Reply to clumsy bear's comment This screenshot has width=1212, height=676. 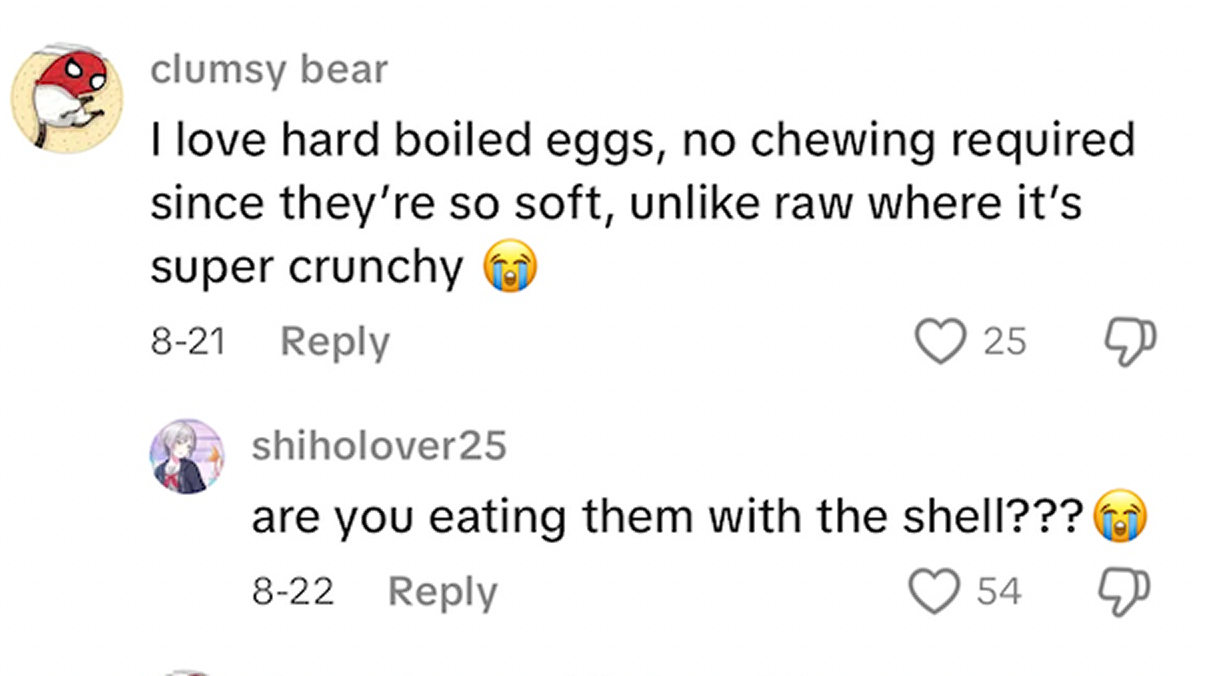point(334,342)
